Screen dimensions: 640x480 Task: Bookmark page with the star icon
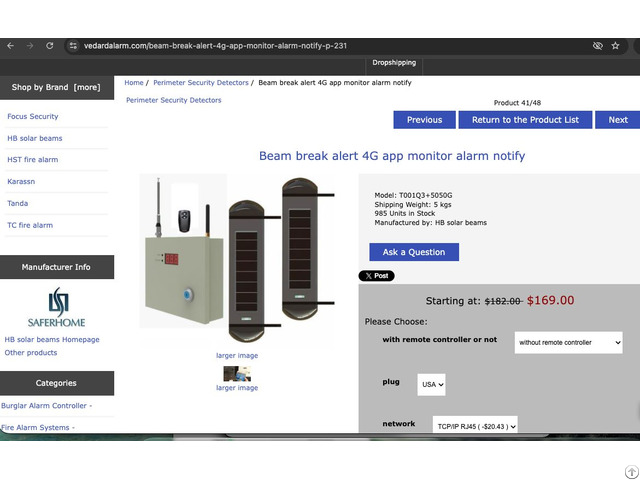pyautogui.click(x=615, y=46)
